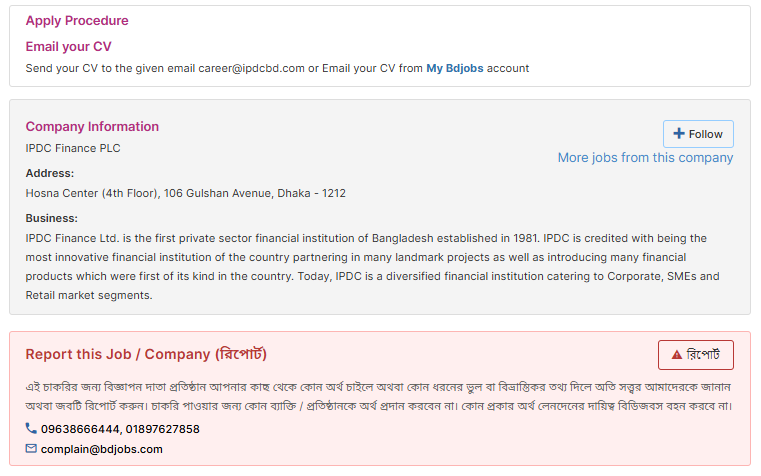This screenshot has width=761, height=476.
Task: Click the Company Information heading
Action: click(x=92, y=127)
